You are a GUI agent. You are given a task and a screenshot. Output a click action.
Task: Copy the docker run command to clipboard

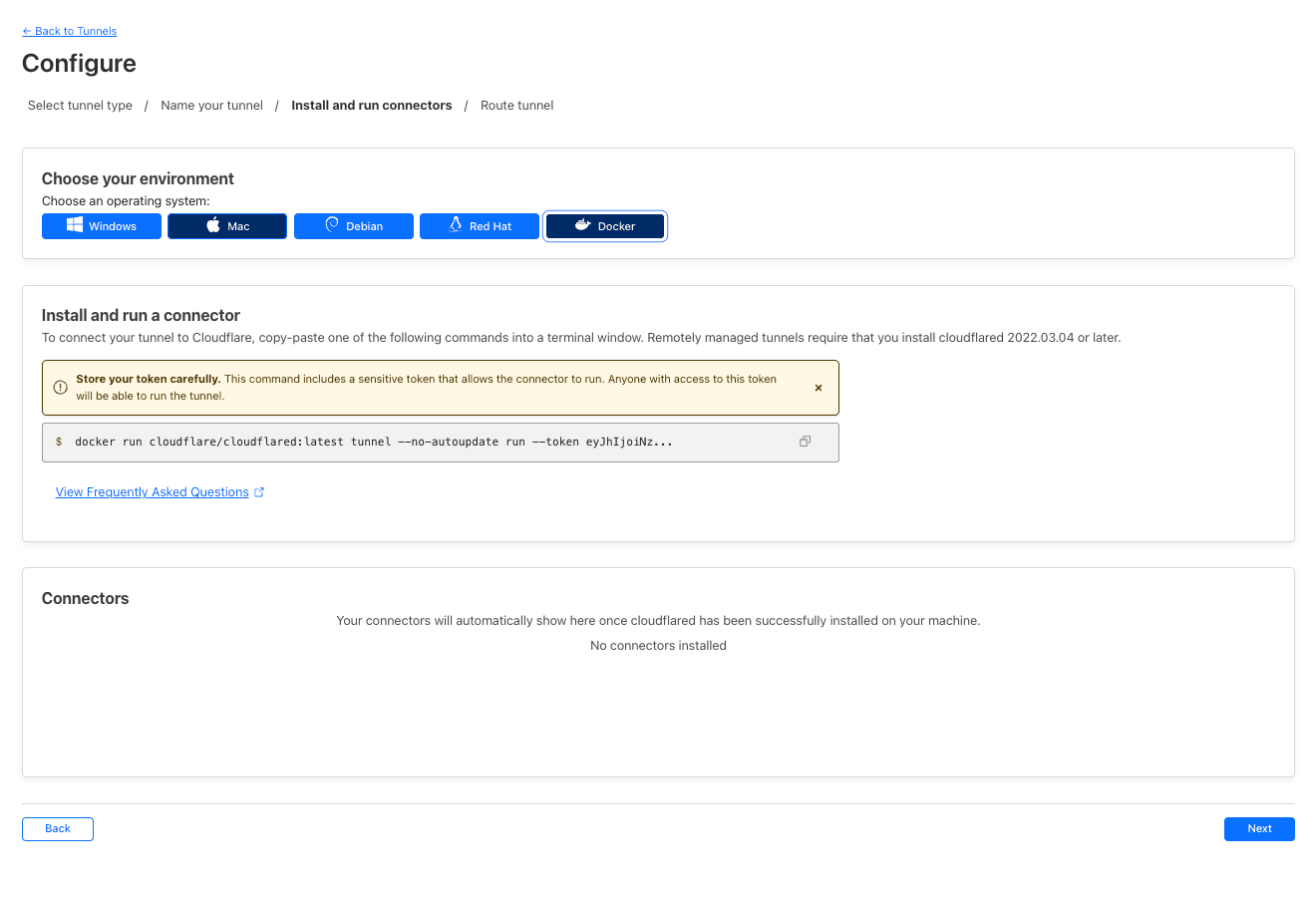tap(805, 442)
